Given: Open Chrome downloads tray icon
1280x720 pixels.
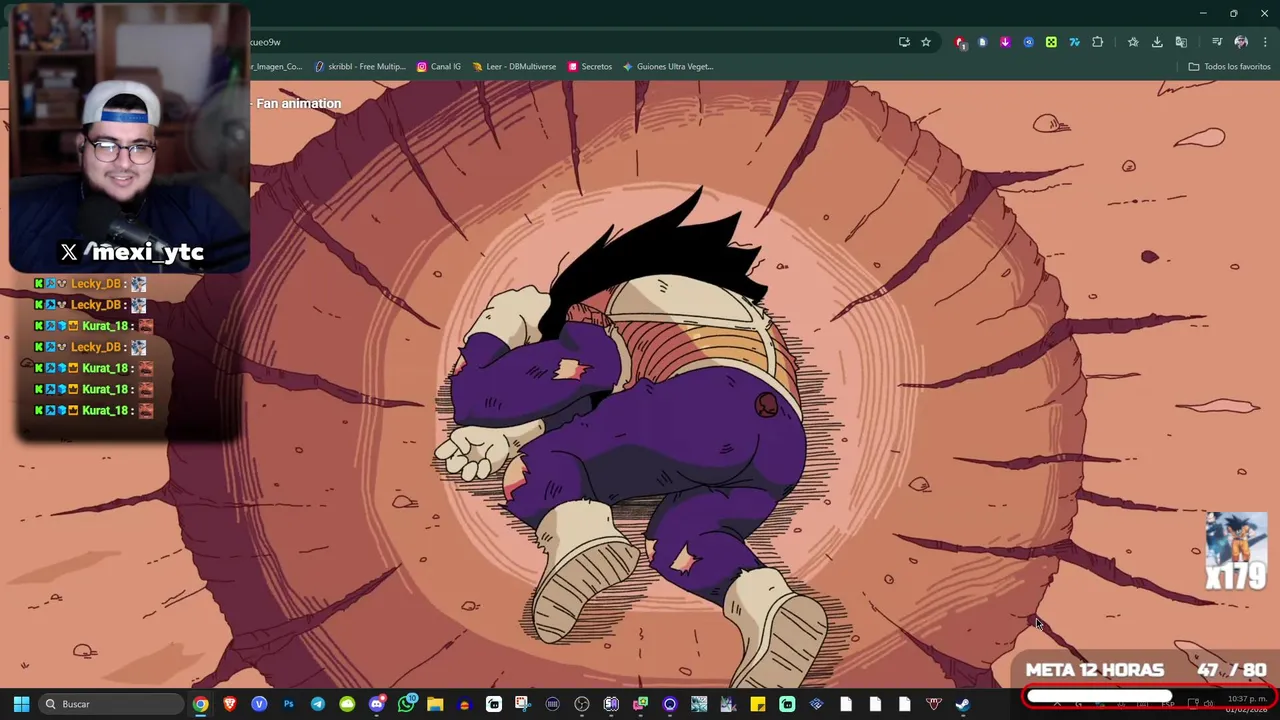Looking at the screenshot, I should pyautogui.click(x=1157, y=42).
